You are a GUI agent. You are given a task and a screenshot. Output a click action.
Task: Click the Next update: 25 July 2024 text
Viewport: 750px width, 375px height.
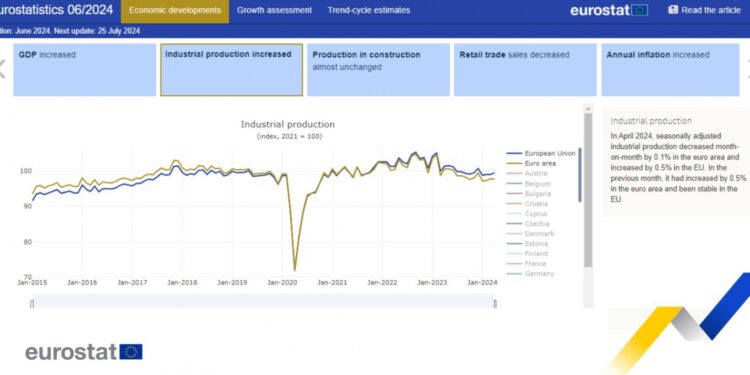click(x=97, y=31)
